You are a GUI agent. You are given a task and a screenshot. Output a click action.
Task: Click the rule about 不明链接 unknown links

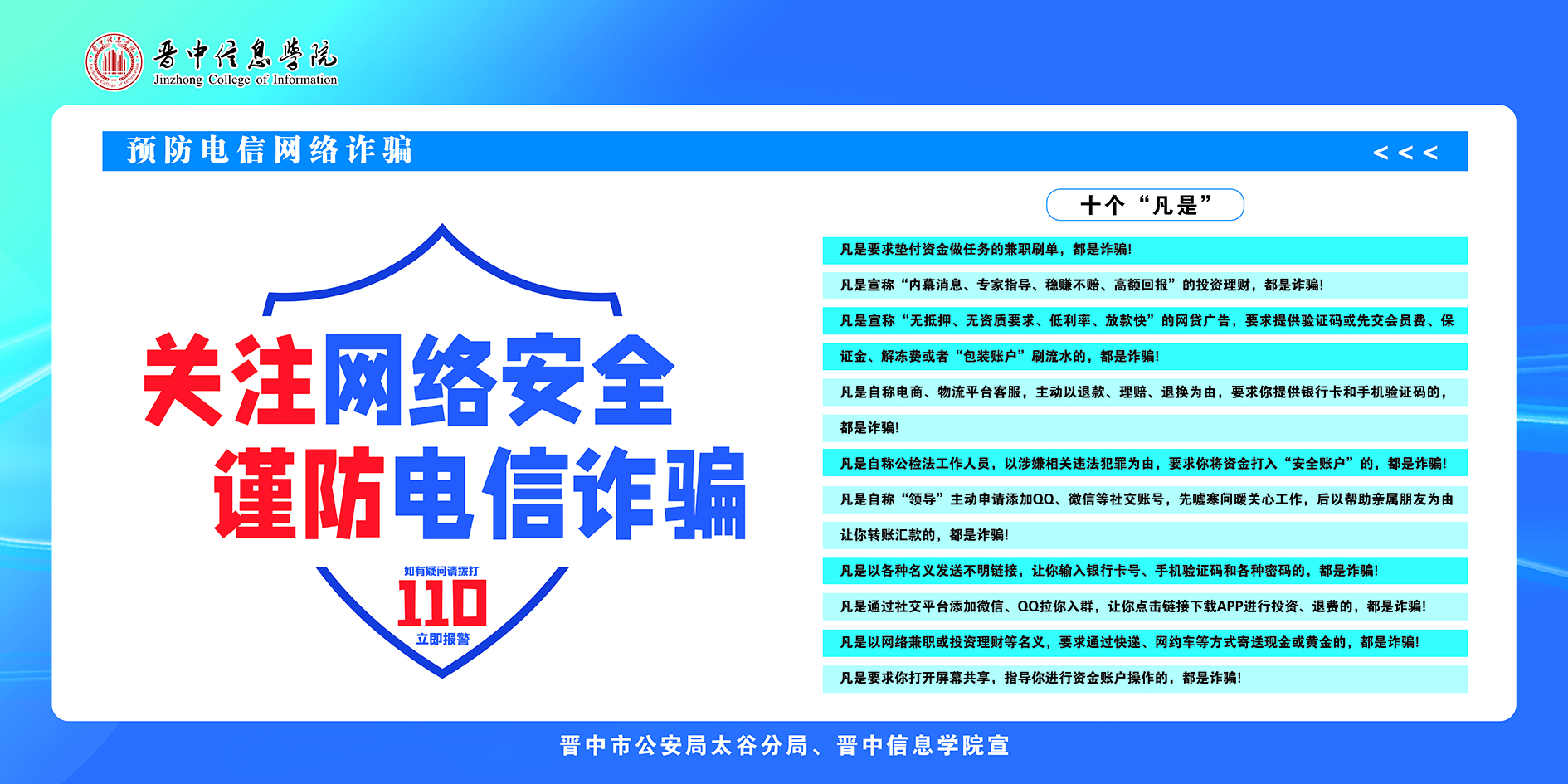1108,571
